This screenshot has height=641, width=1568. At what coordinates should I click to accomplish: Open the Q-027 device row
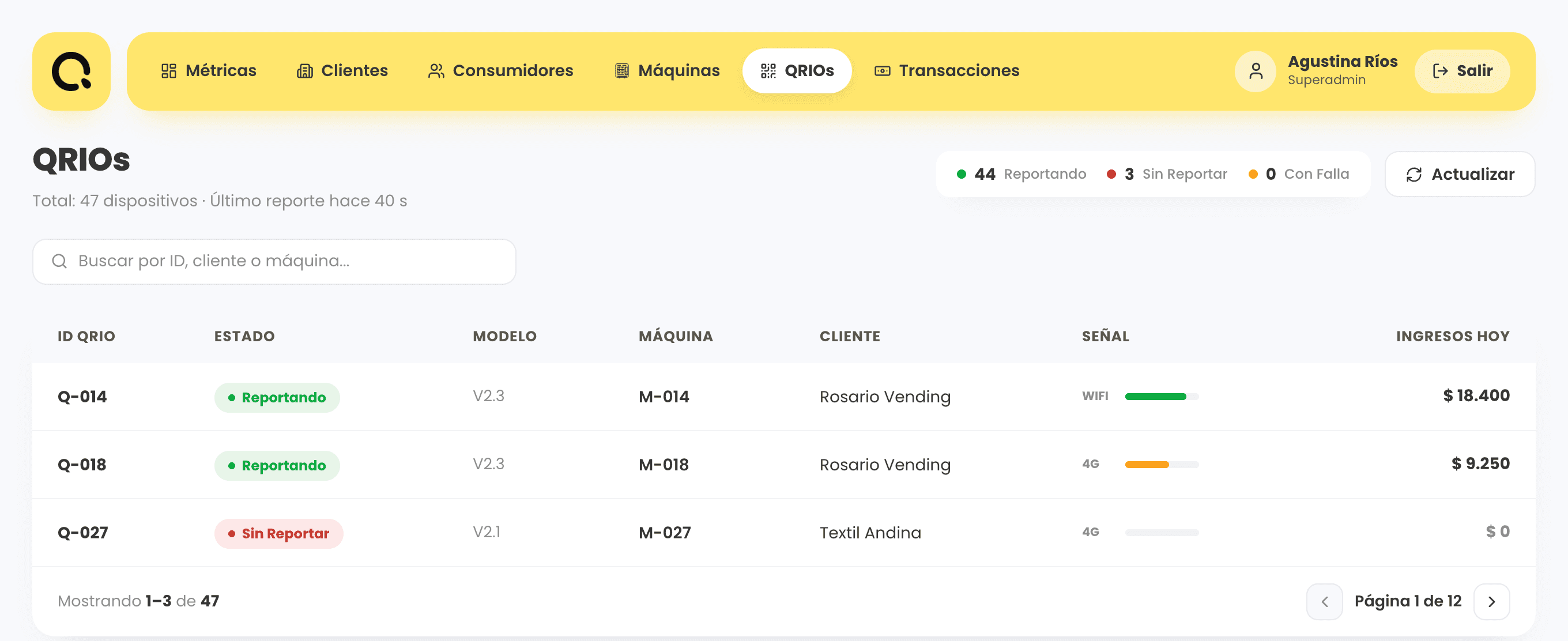click(783, 533)
